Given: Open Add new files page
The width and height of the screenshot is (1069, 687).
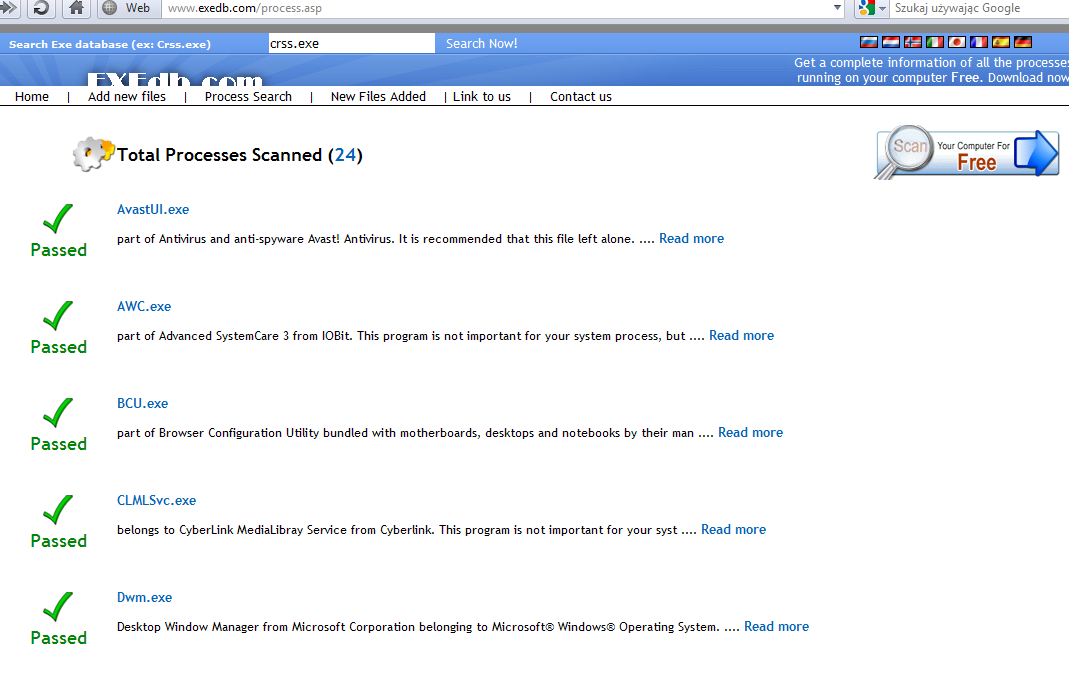Looking at the screenshot, I should coord(127,97).
